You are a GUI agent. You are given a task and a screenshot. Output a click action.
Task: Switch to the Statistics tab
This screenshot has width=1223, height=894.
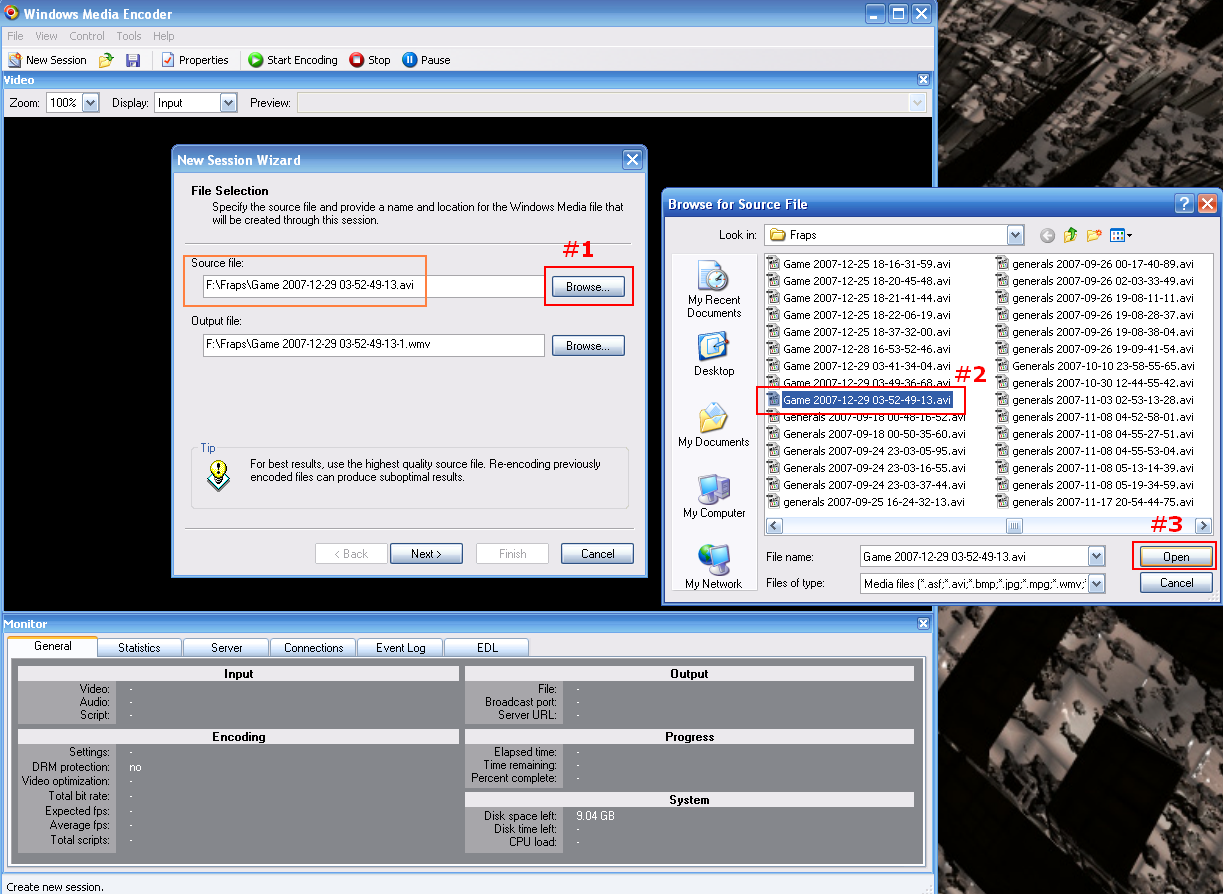tap(139, 648)
